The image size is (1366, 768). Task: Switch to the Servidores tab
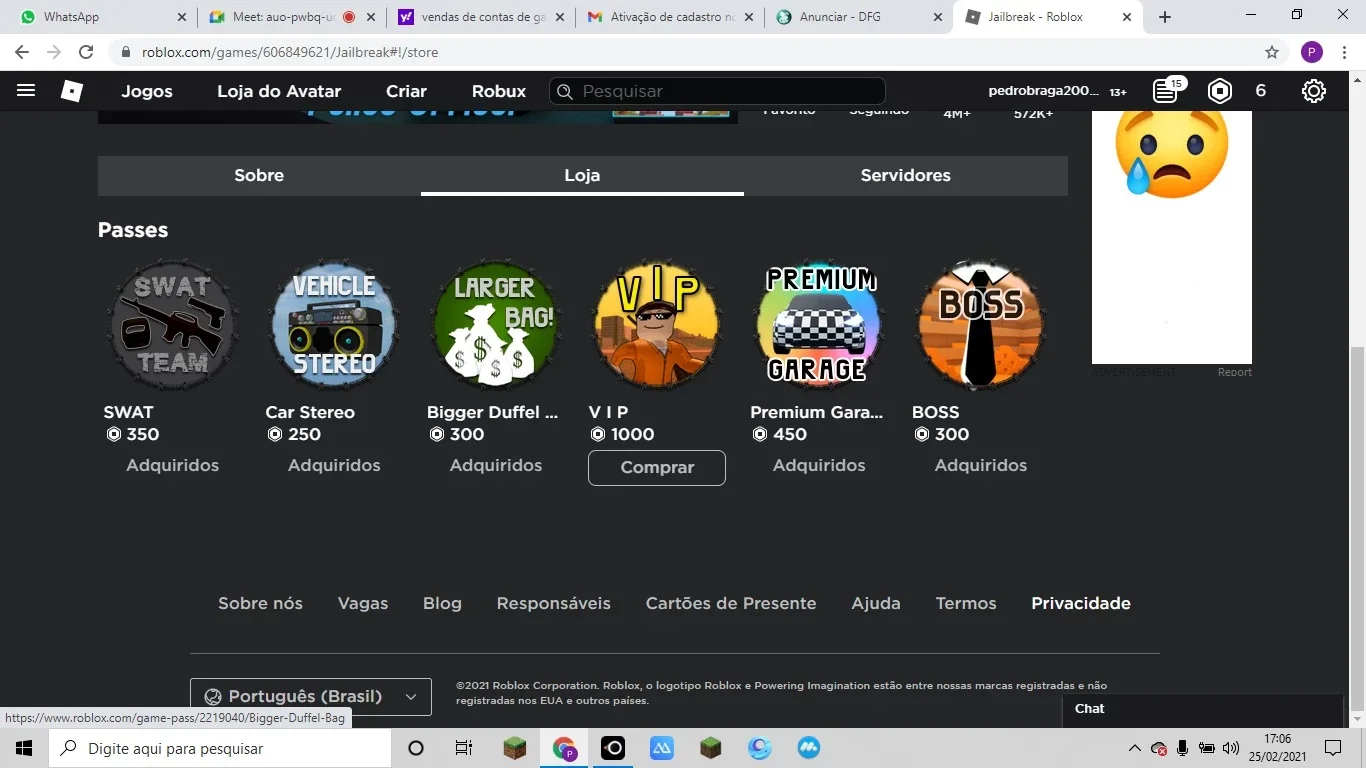point(906,175)
